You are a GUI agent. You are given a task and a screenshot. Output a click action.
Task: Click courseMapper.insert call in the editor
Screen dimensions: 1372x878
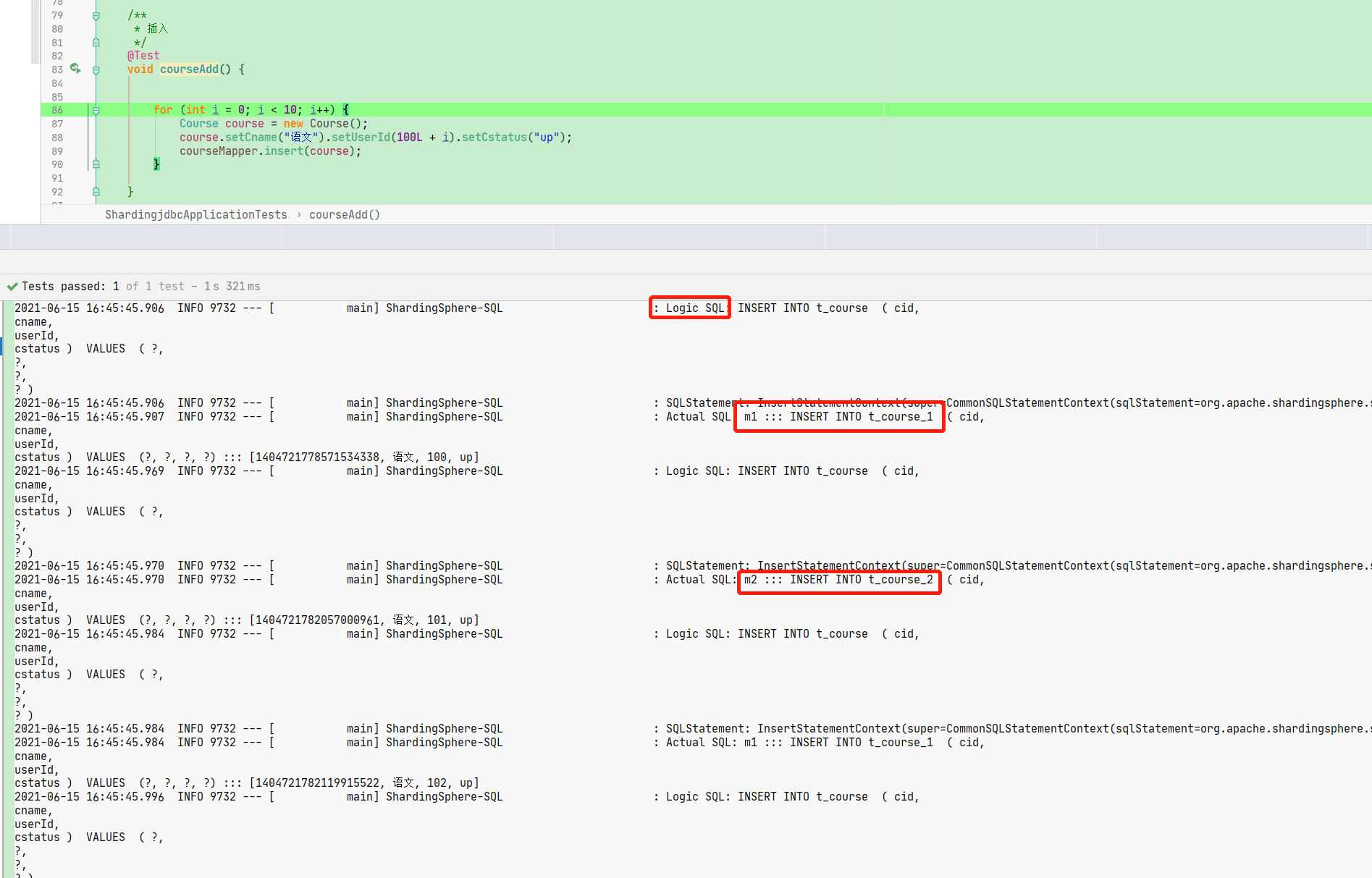coord(270,151)
